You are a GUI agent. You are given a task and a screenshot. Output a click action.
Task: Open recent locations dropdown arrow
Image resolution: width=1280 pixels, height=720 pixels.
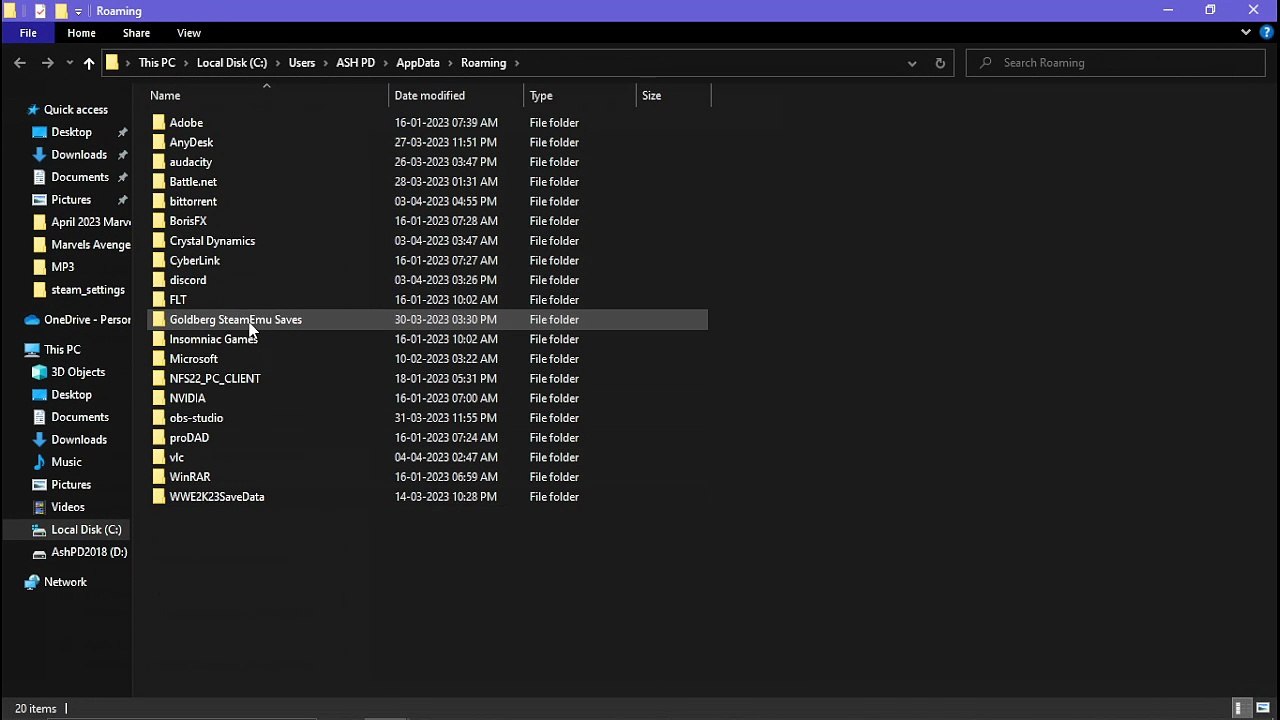tap(69, 63)
